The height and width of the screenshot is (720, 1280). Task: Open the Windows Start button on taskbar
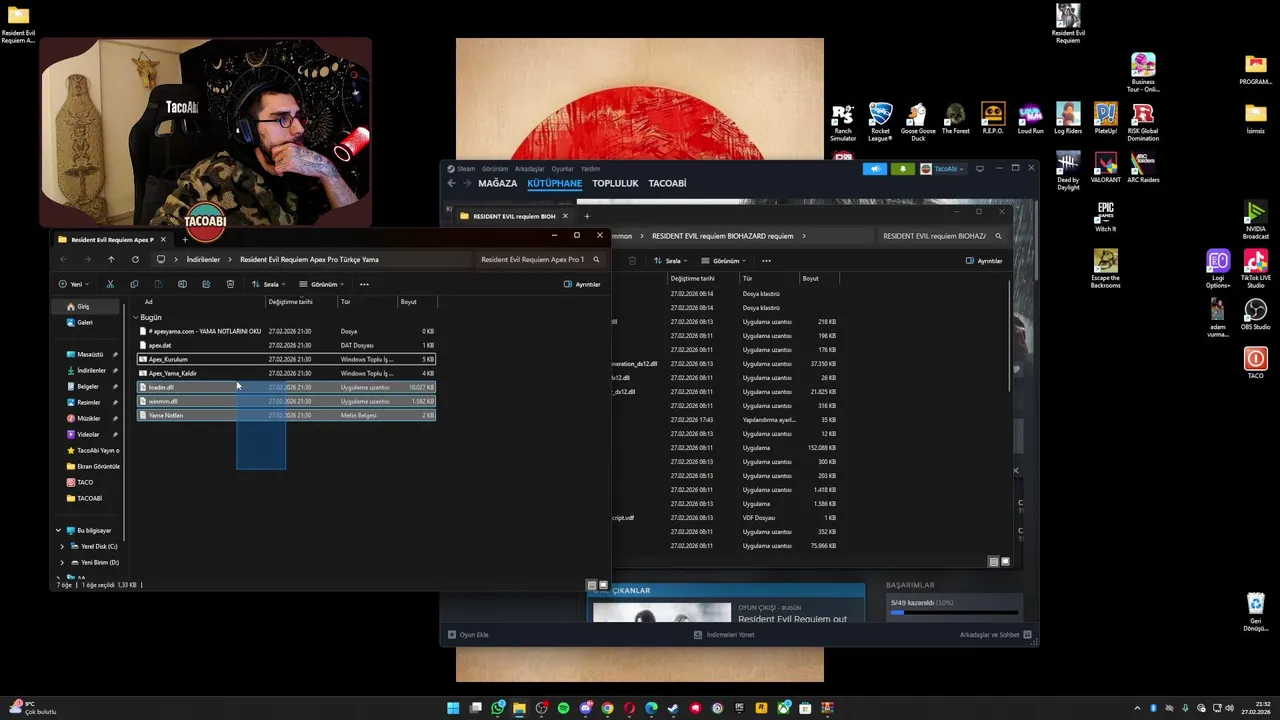(453, 708)
